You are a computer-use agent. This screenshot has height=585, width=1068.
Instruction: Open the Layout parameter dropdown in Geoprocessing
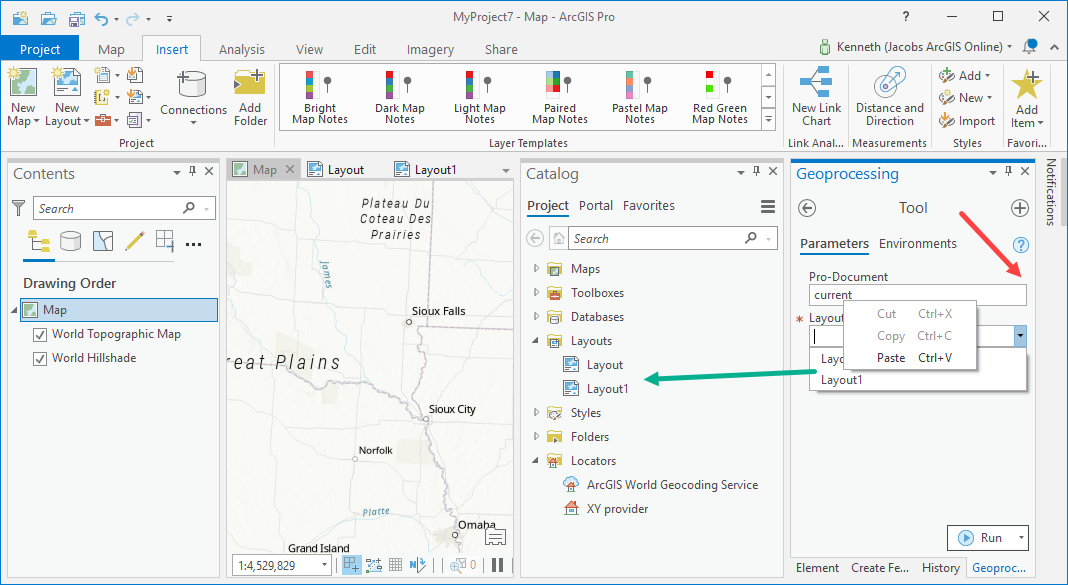[1019, 336]
